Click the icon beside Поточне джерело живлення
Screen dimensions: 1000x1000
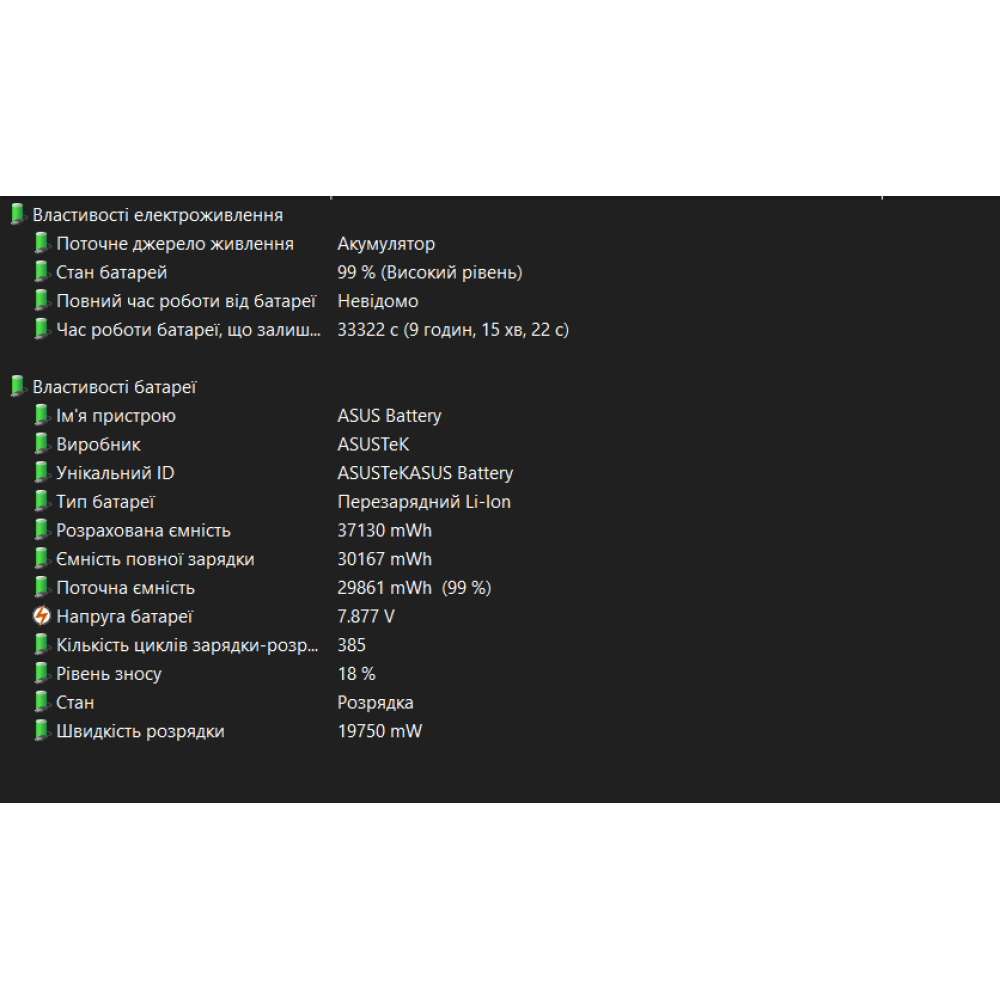(41, 244)
